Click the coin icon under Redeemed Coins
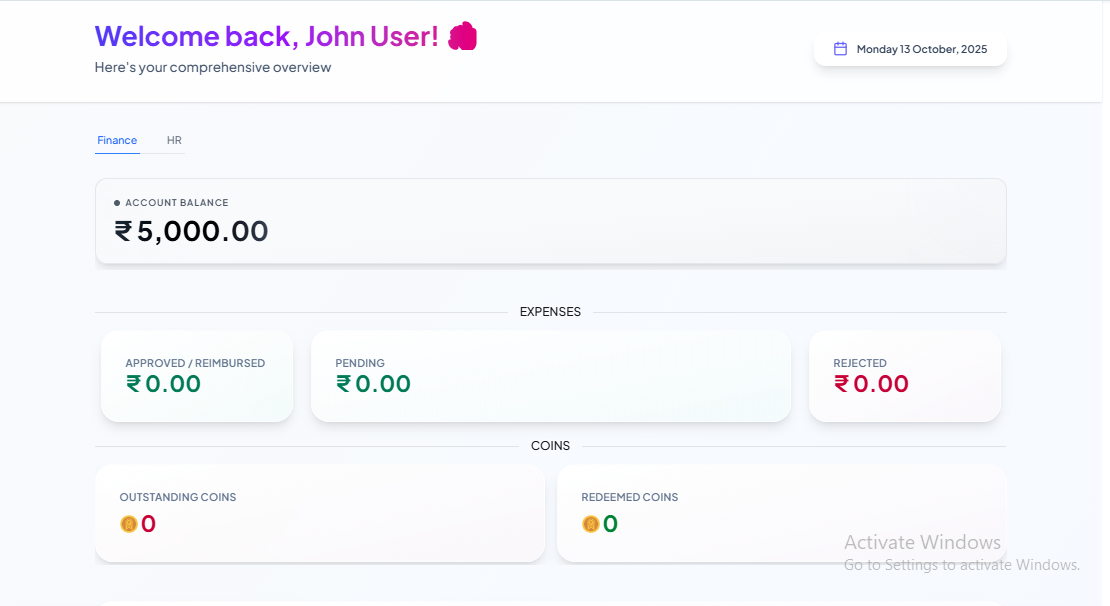This screenshot has height=606, width=1110. pyautogui.click(x=591, y=524)
